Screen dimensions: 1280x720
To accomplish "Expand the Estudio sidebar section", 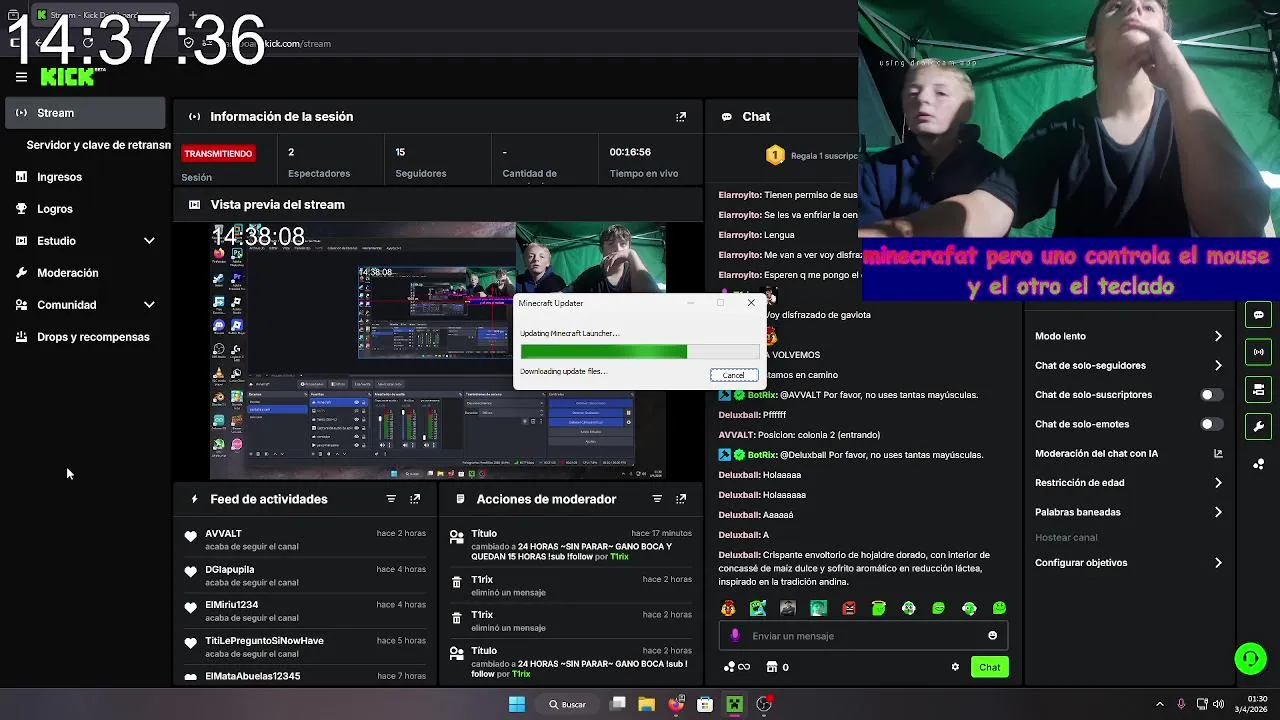I will [149, 241].
